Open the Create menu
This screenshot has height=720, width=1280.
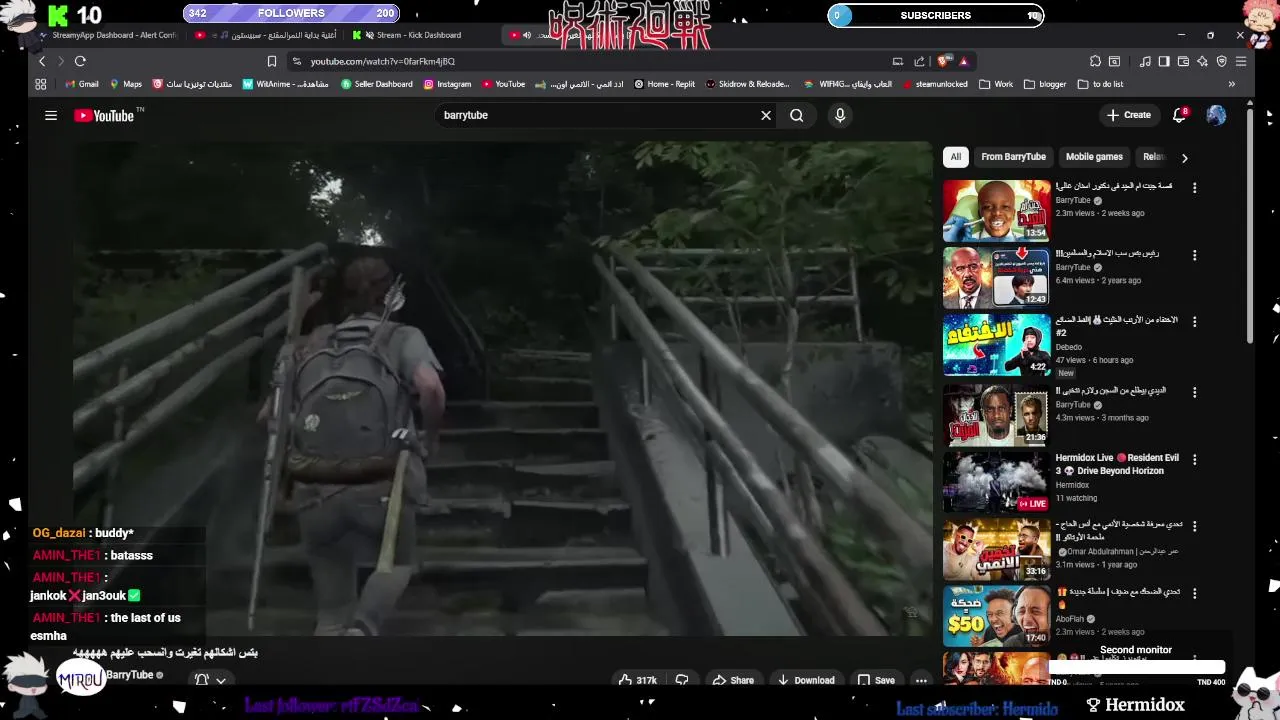(1129, 115)
